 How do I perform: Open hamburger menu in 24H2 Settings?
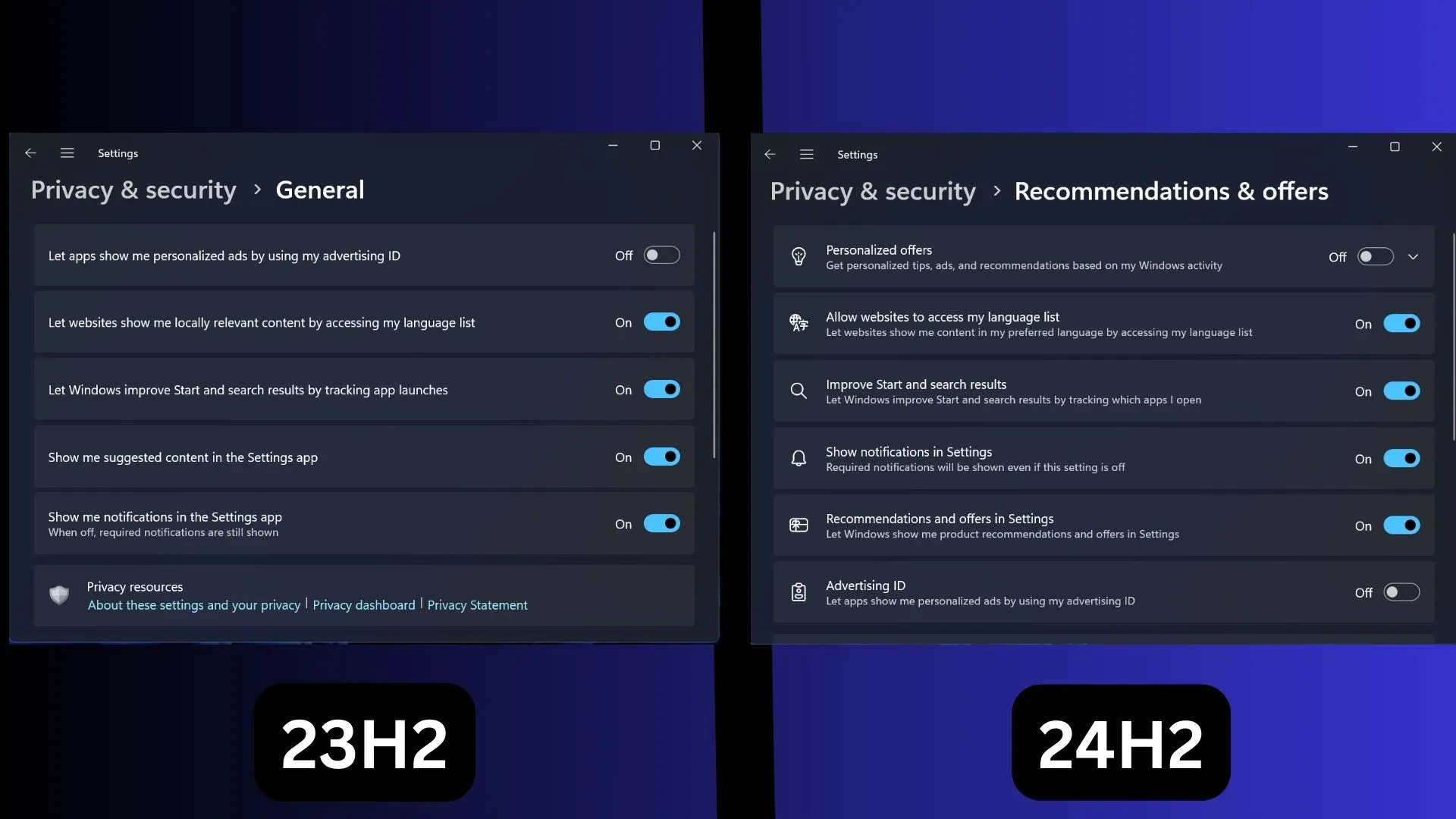click(806, 154)
